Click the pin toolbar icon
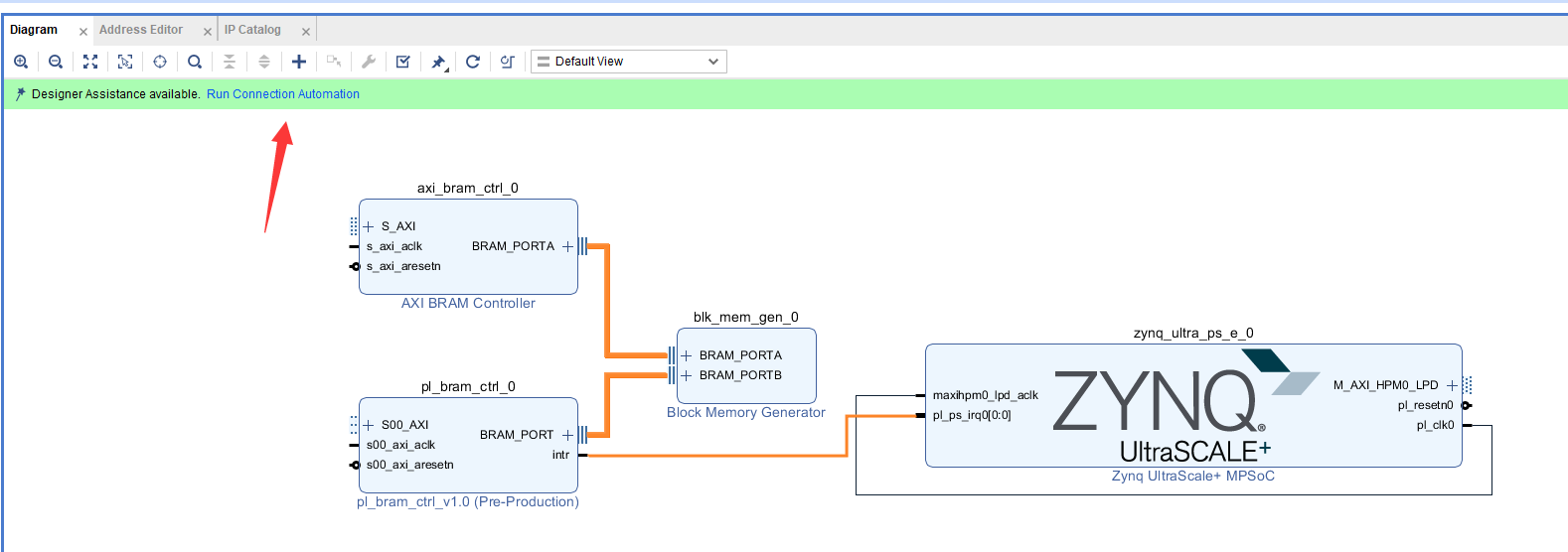Image resolution: width=1568 pixels, height=552 pixels. (438, 62)
